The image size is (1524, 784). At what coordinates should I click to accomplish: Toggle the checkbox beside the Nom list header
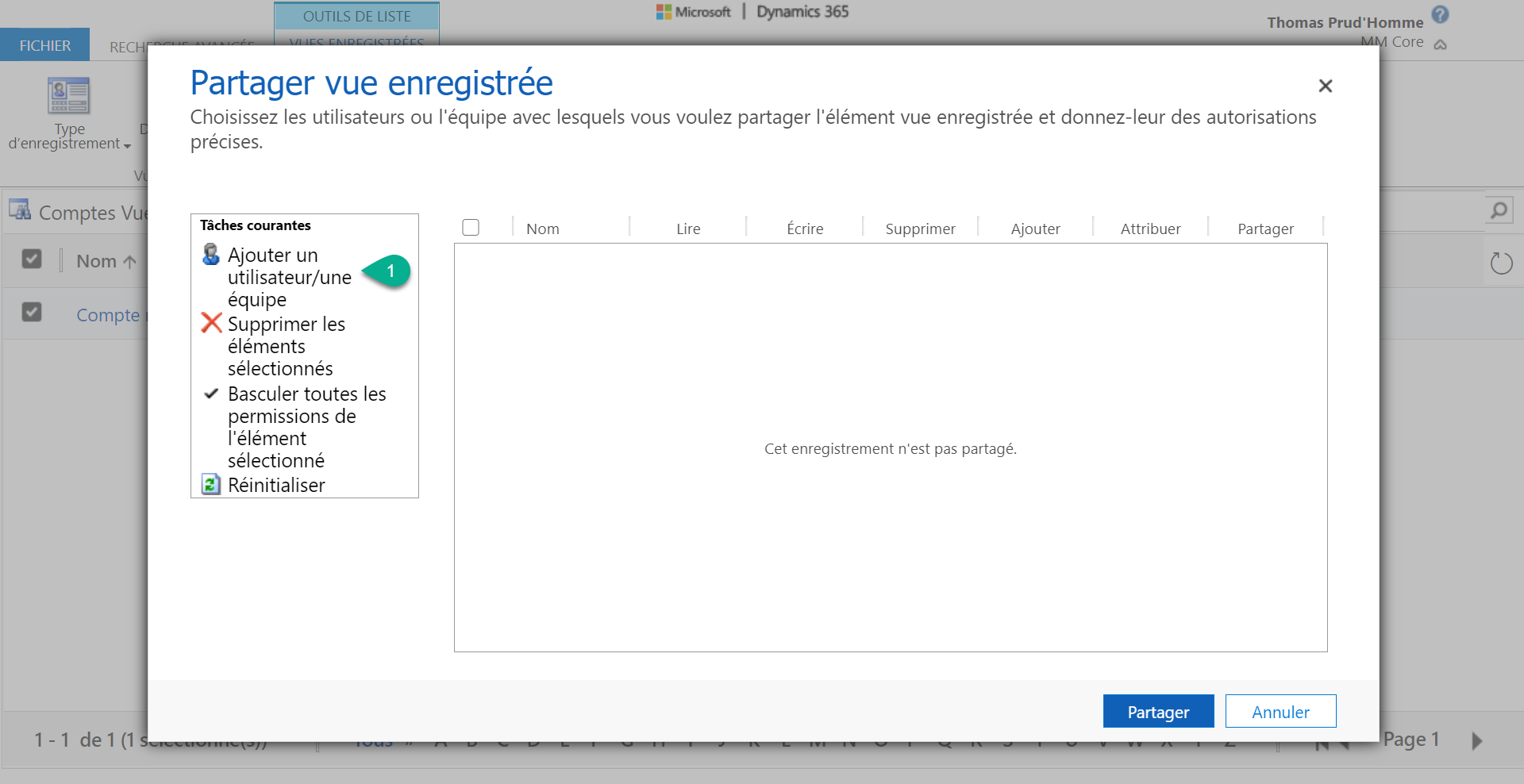coord(32,259)
